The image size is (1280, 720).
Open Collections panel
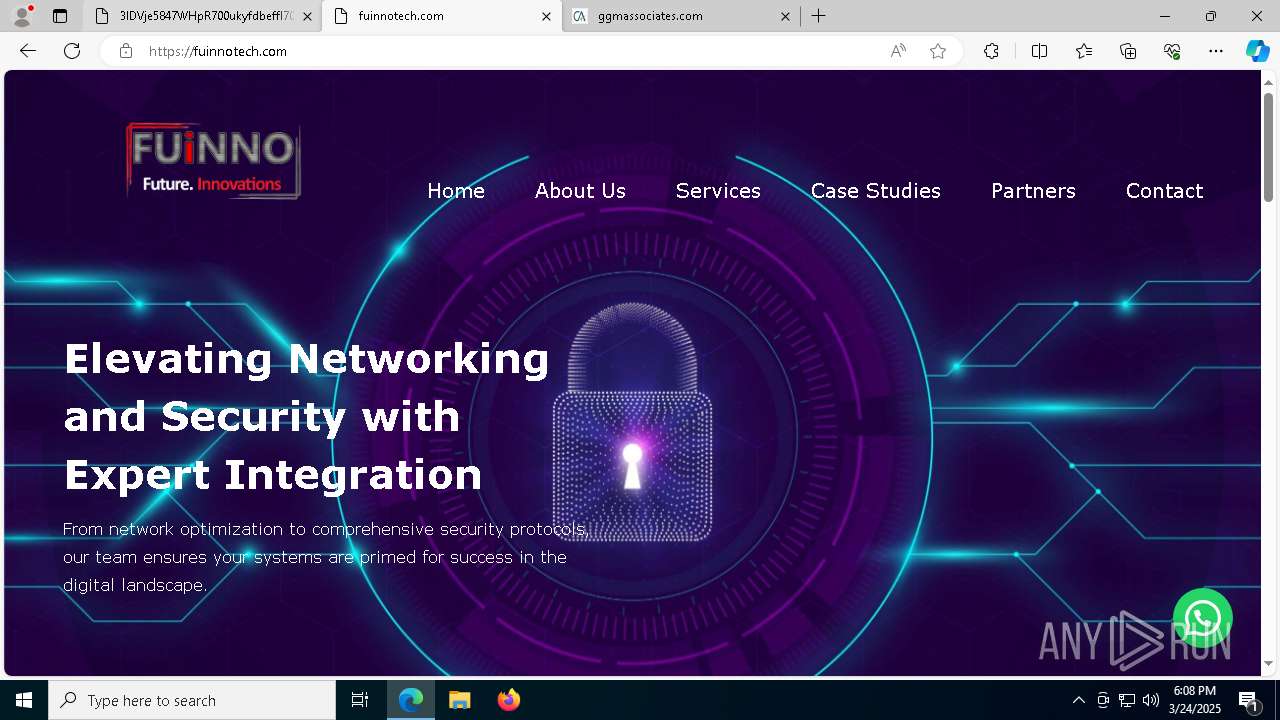[x=1128, y=51]
